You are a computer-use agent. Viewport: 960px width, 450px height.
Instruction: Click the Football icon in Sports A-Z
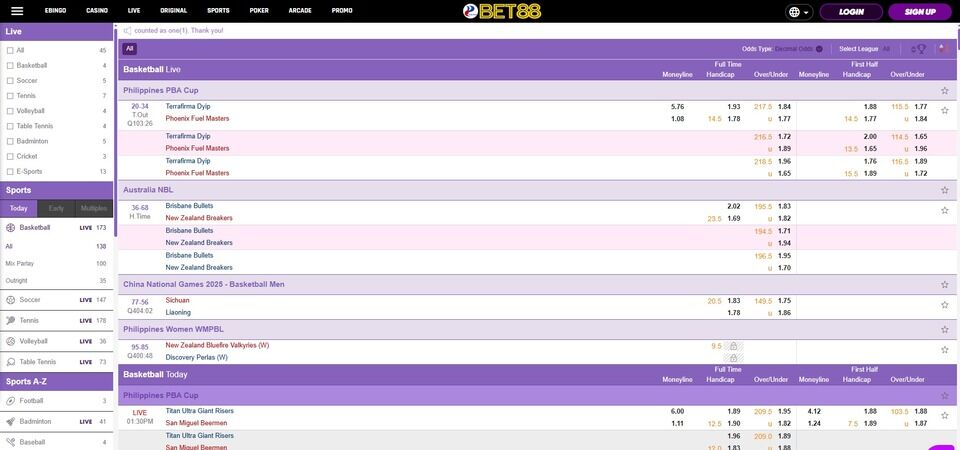[10, 401]
